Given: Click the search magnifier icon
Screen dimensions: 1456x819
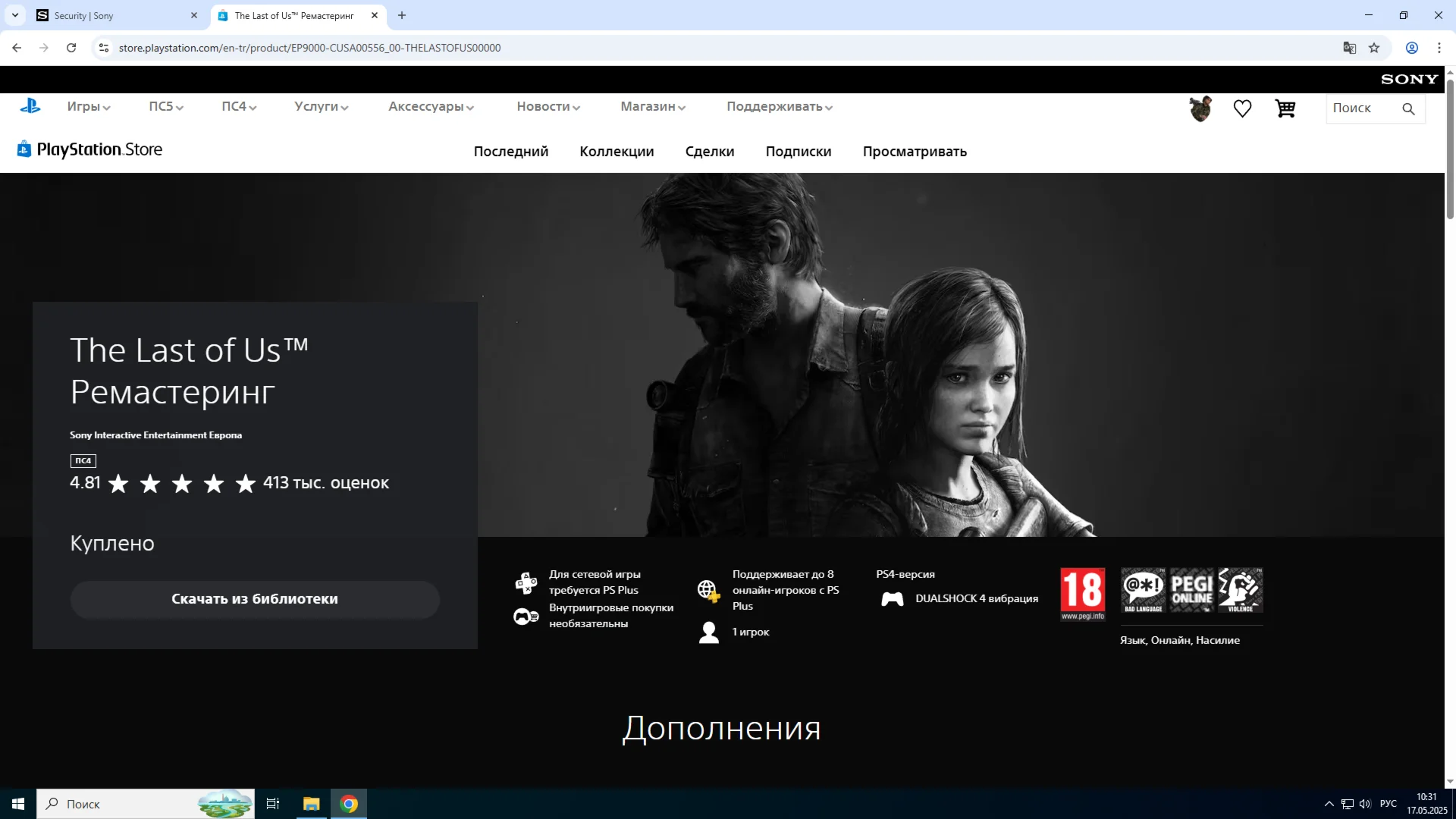Looking at the screenshot, I should click(x=1408, y=108).
